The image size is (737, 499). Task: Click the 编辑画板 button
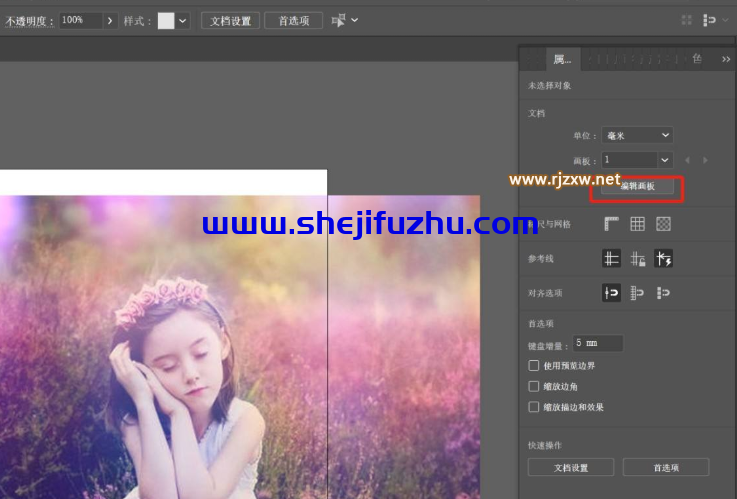click(637, 187)
